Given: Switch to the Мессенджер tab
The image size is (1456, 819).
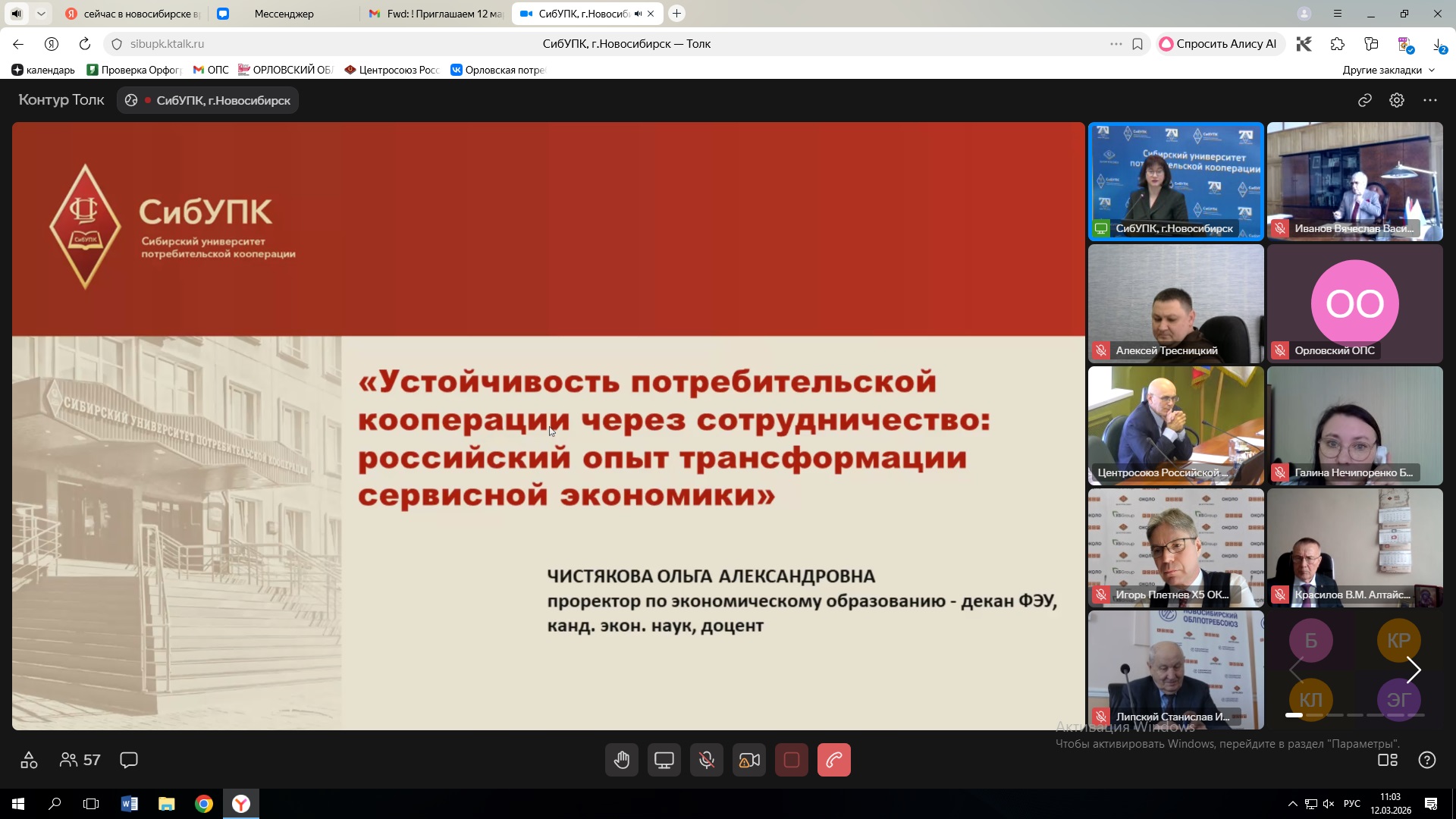Looking at the screenshot, I should pyautogui.click(x=284, y=14).
